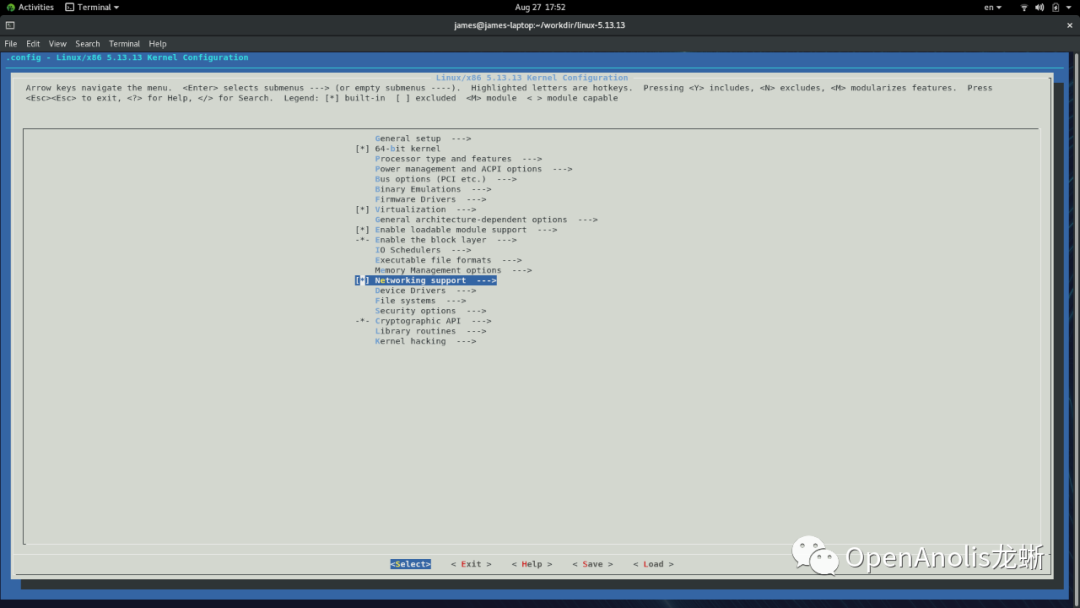Select Security options entry

coord(430,311)
